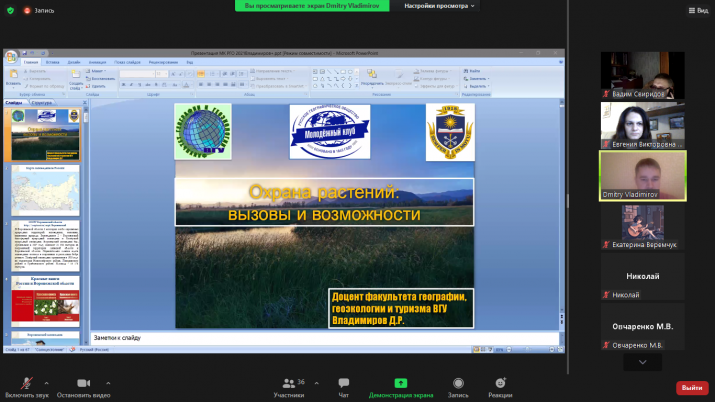Select Николай participant tile

[642, 277]
